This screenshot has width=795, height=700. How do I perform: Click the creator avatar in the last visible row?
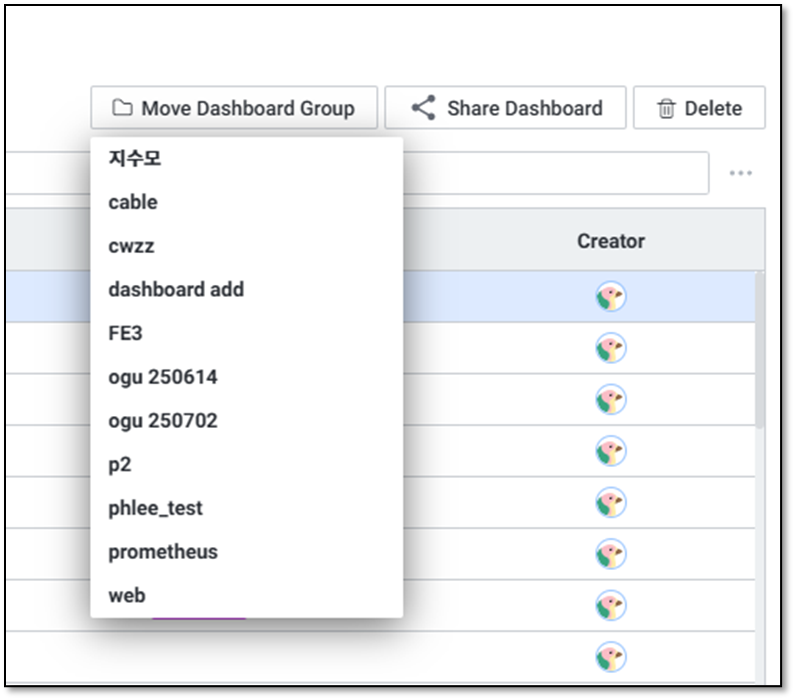tap(611, 657)
